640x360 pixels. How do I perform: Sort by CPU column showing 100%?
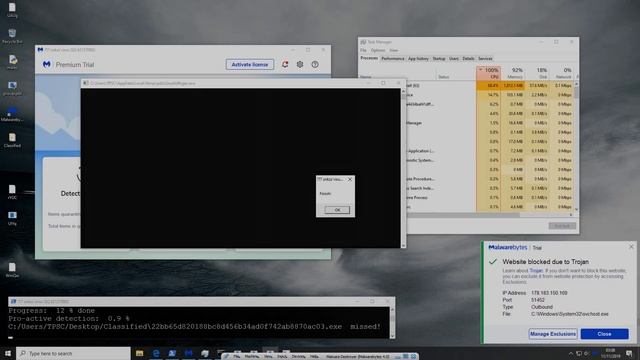(x=489, y=73)
